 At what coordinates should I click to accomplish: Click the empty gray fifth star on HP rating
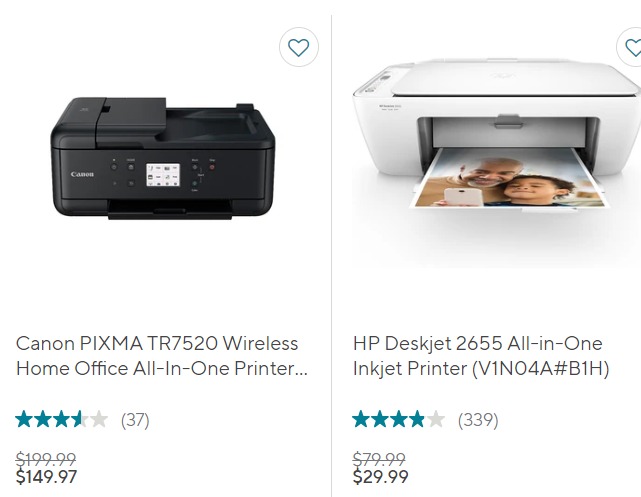[x=436, y=419]
